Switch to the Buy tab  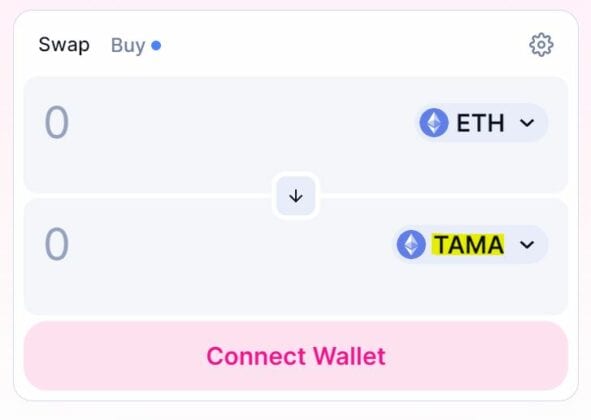(128, 46)
